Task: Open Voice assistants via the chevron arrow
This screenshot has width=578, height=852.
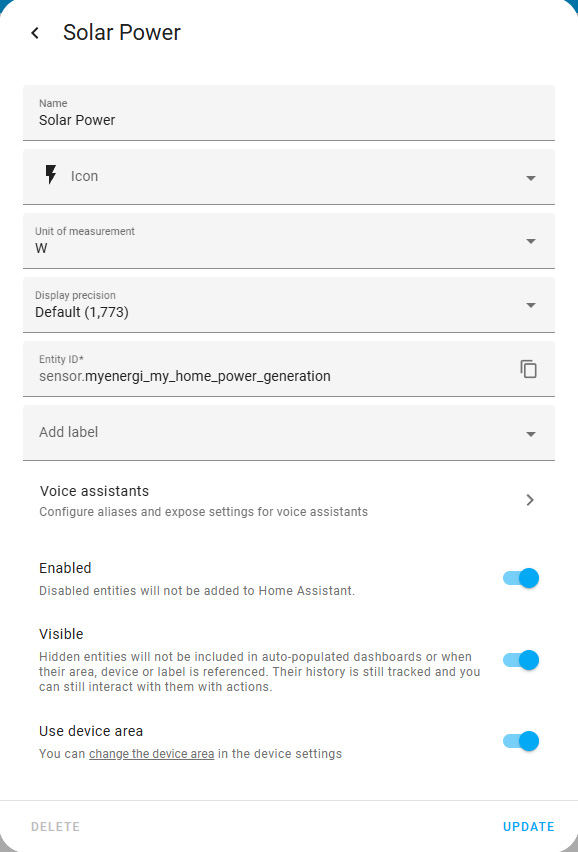Action: (x=530, y=500)
